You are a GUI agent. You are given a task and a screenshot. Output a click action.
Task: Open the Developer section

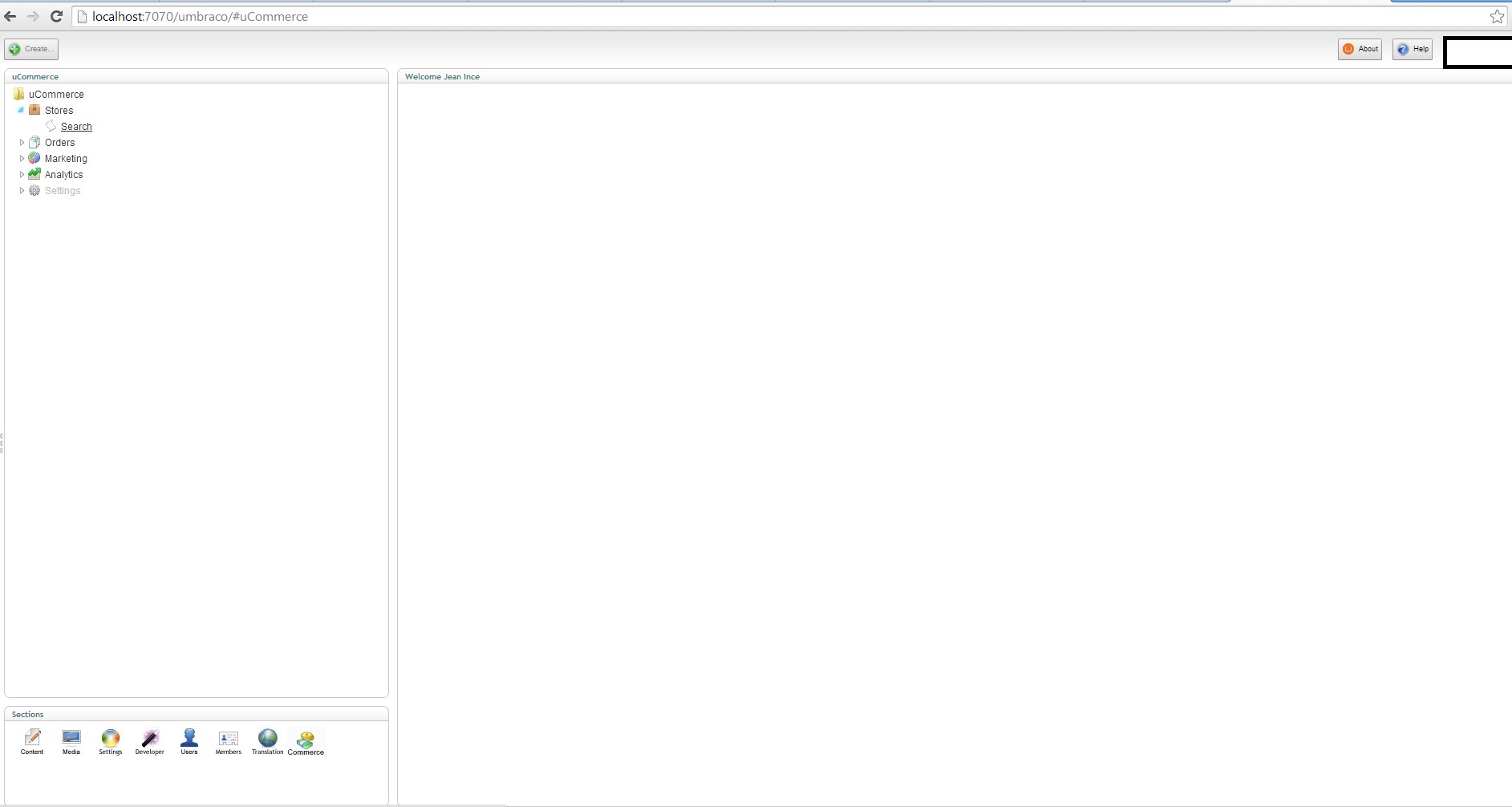coord(150,741)
